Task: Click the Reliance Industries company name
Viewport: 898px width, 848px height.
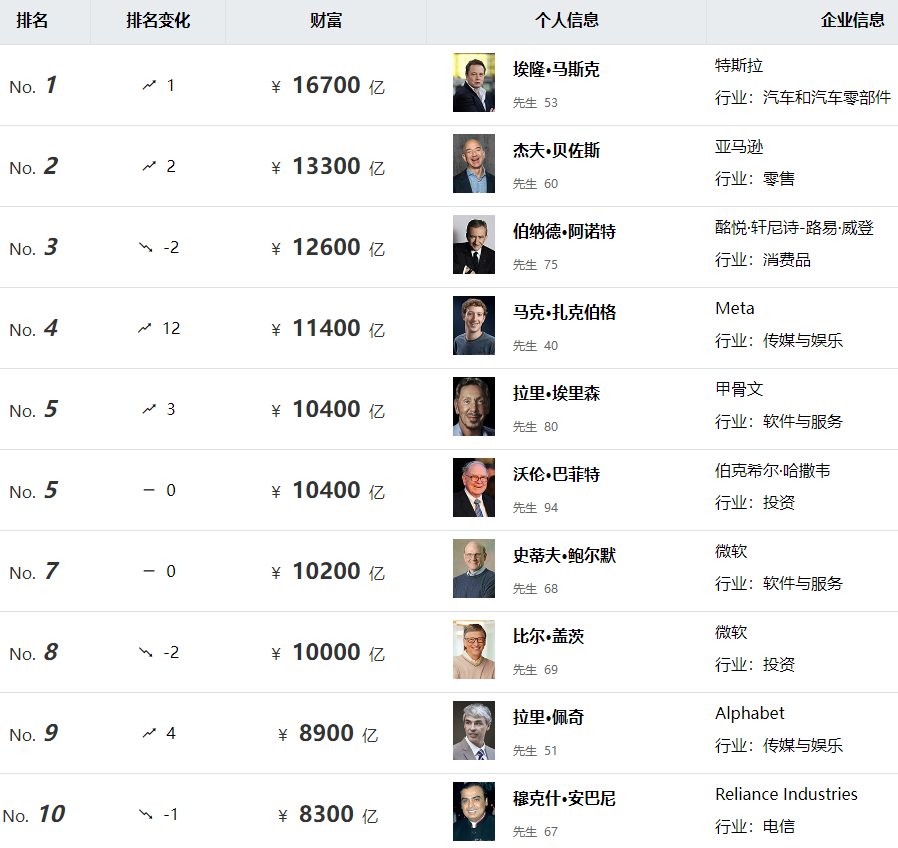Action: pyautogui.click(x=786, y=795)
